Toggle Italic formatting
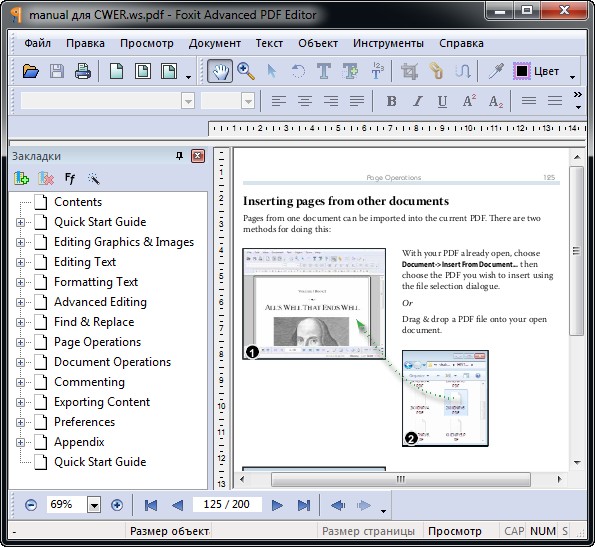Screen dimensions: 595x547 click(418, 101)
